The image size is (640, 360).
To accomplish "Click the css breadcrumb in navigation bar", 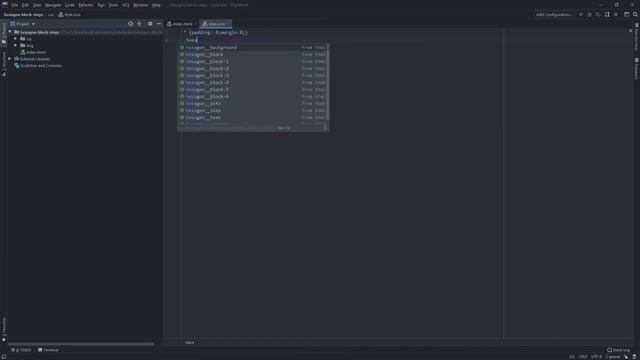I will (51, 14).
